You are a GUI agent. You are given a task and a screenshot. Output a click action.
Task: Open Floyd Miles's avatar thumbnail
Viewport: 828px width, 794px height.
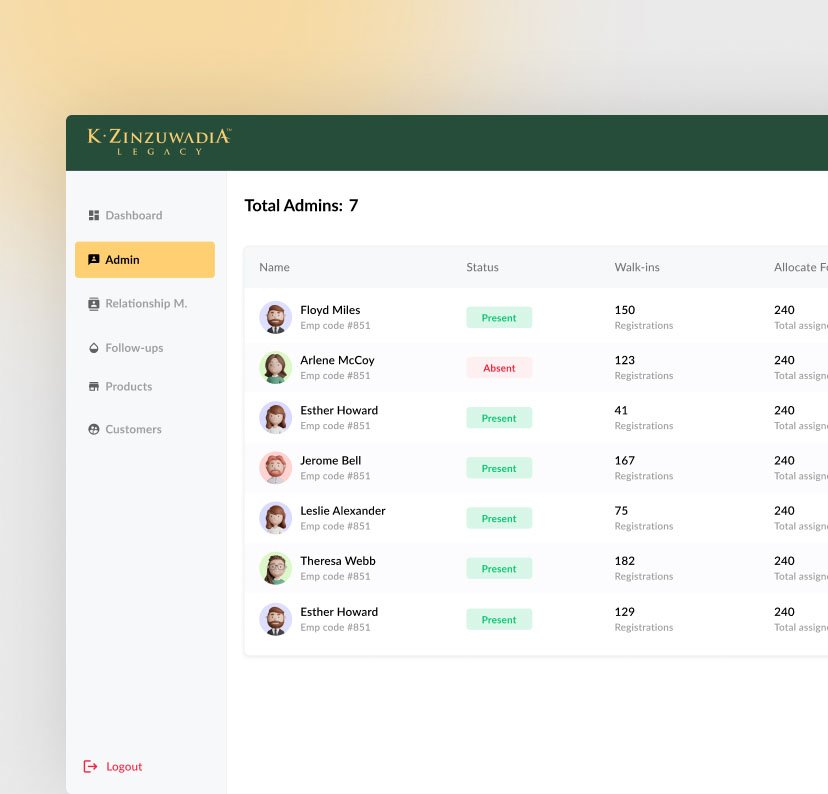[275, 317]
